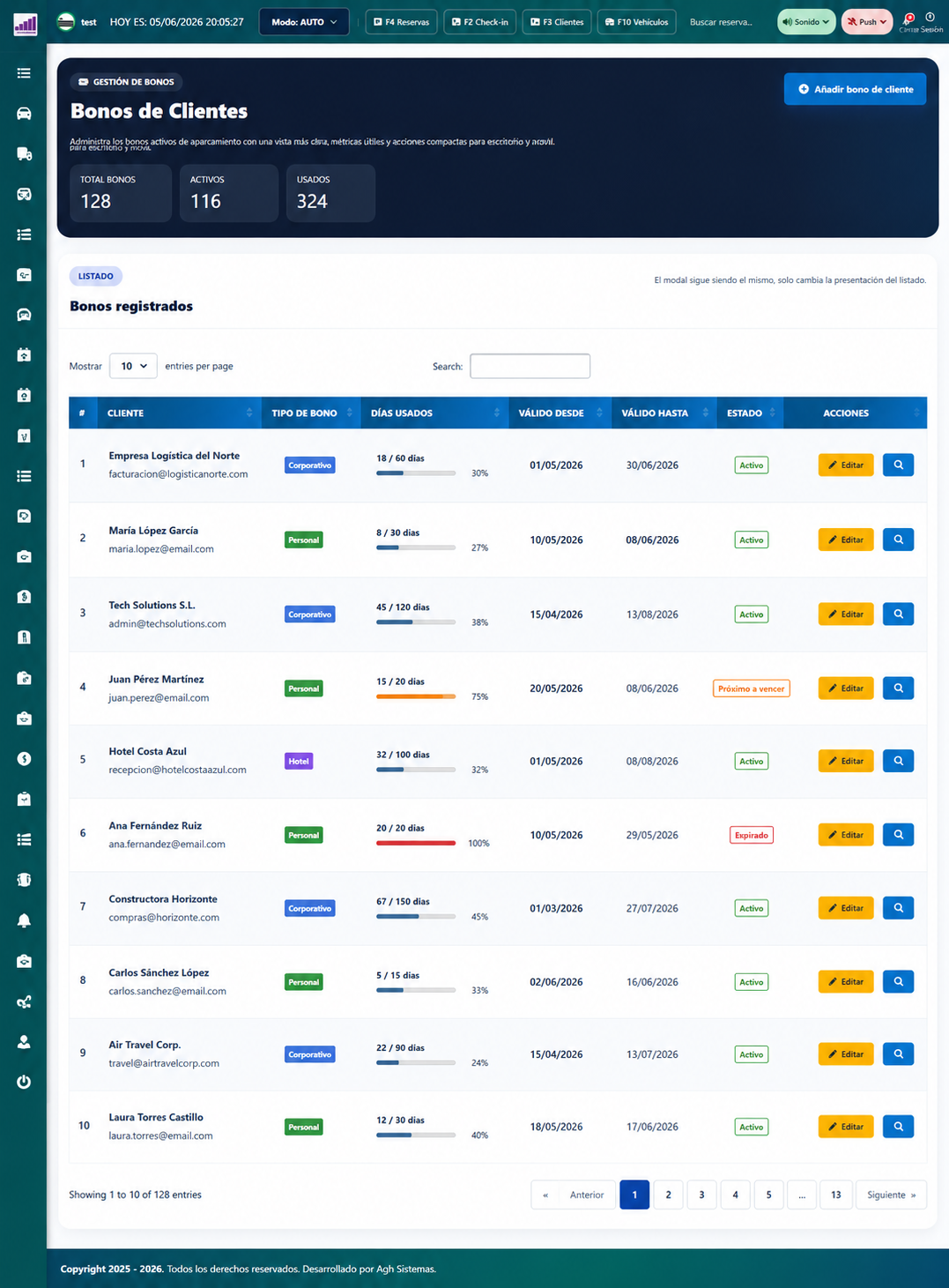
Task: Click magnifier button for Carlos Sánchez López
Action: [x=898, y=981]
